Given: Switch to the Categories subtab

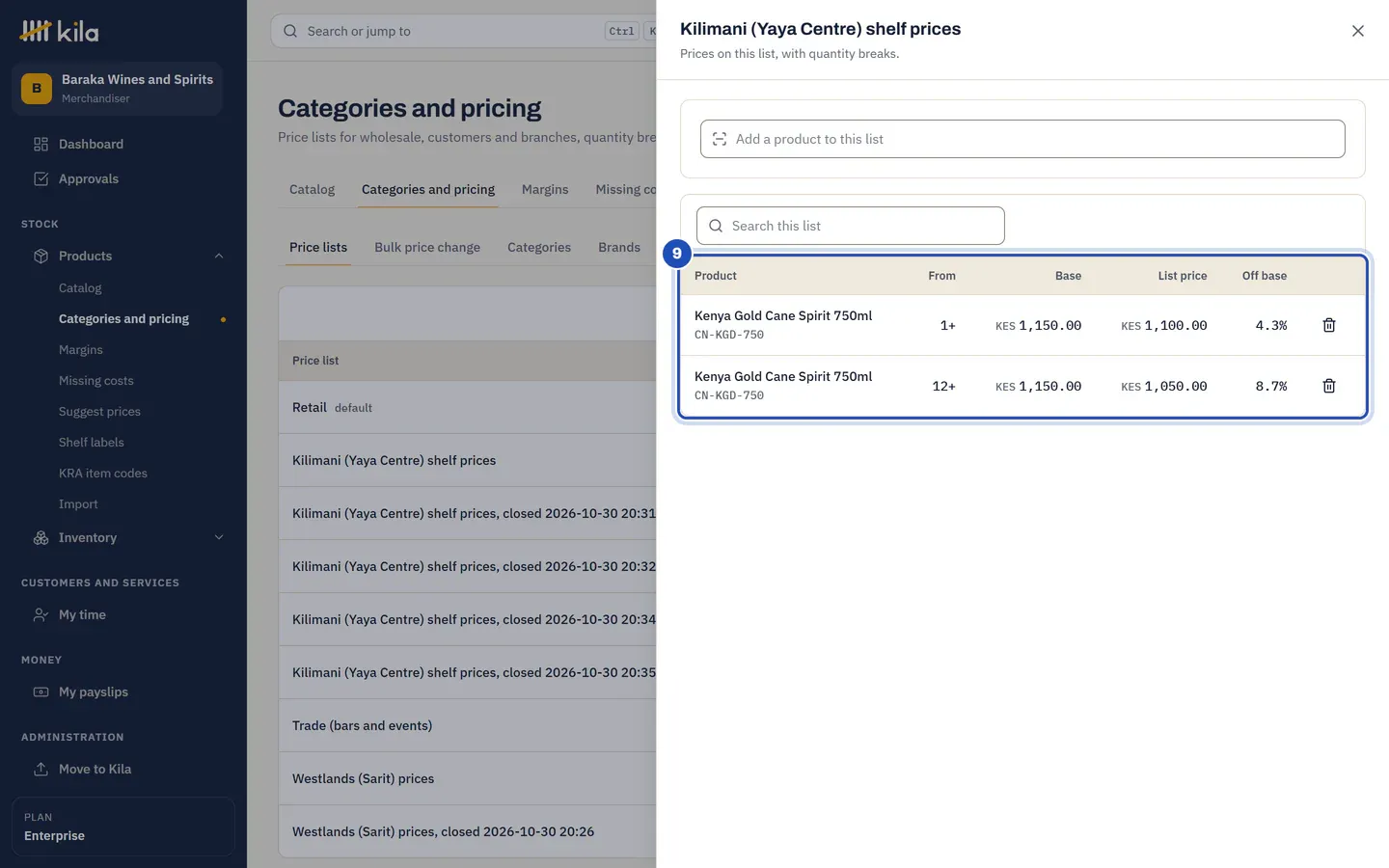Looking at the screenshot, I should click(539, 247).
